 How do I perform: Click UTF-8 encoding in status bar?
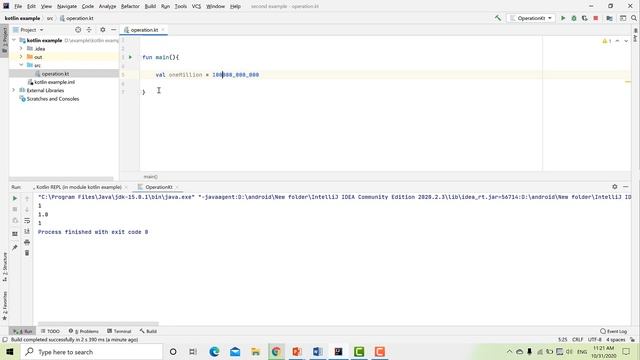click(x=594, y=340)
